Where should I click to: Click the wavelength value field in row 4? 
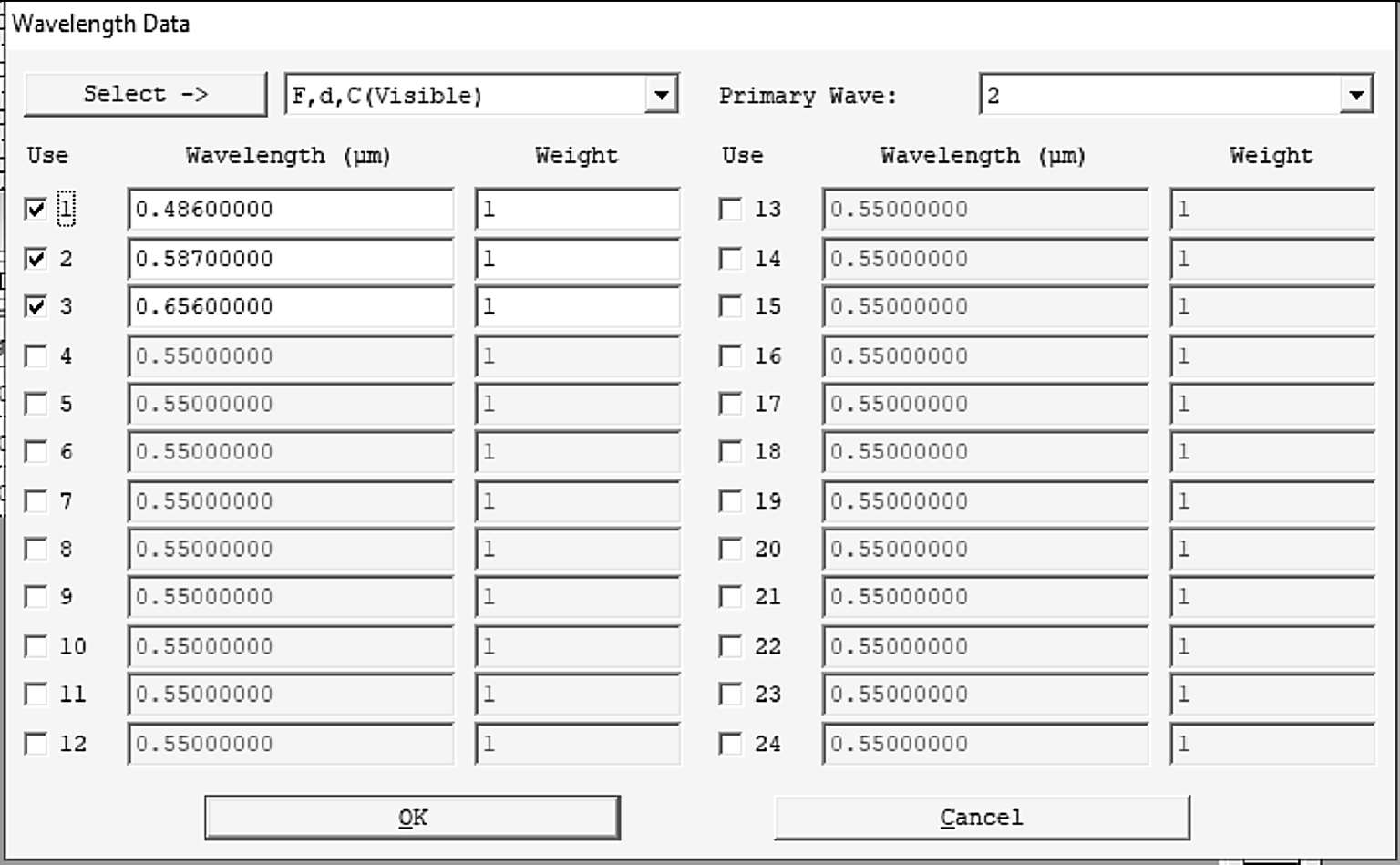click(291, 355)
